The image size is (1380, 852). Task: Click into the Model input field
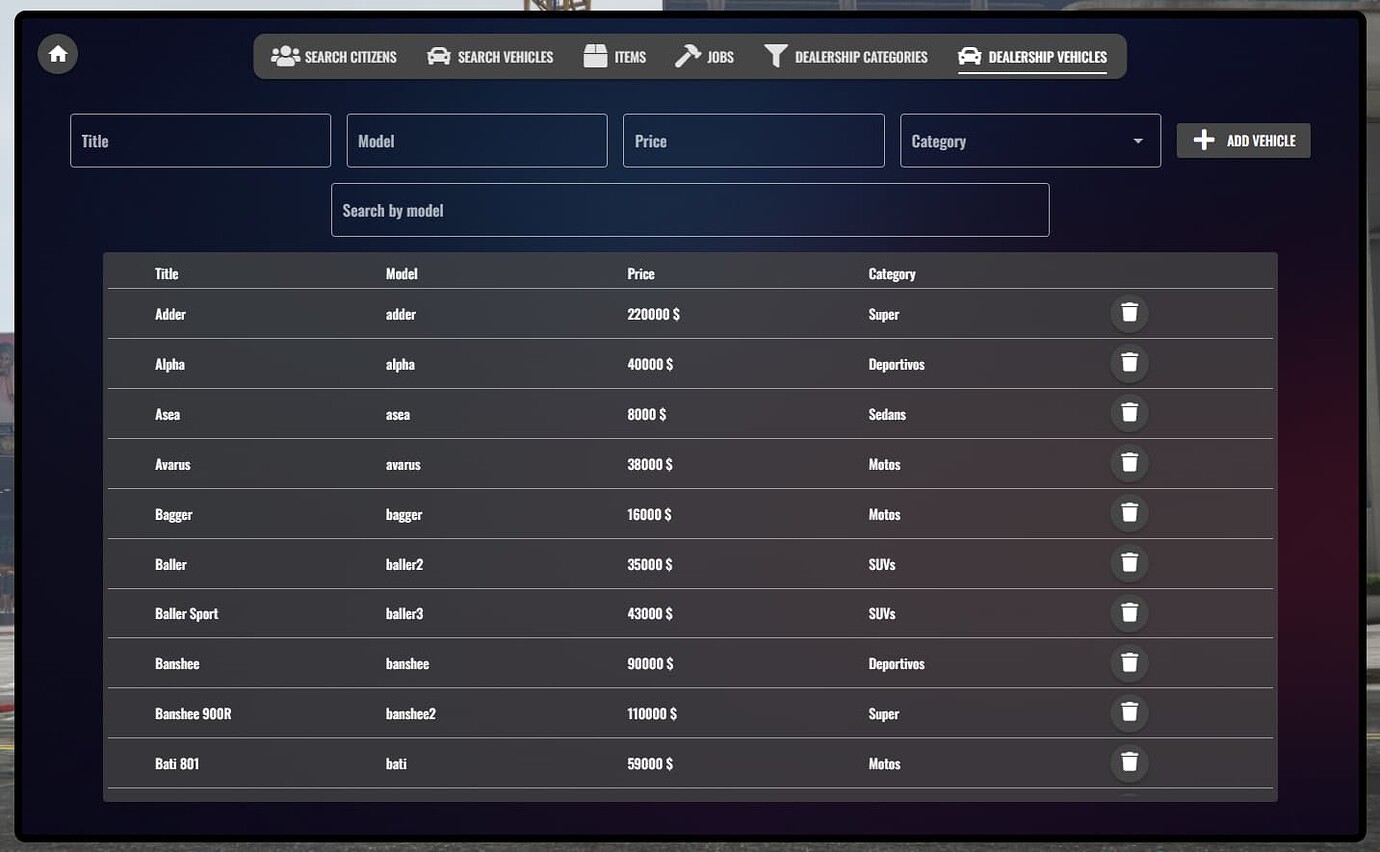pyautogui.click(x=477, y=141)
